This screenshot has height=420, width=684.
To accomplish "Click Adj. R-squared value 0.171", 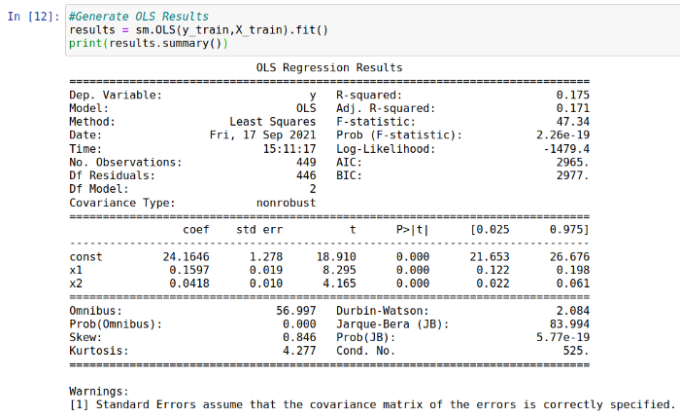I will pyautogui.click(x=573, y=108).
